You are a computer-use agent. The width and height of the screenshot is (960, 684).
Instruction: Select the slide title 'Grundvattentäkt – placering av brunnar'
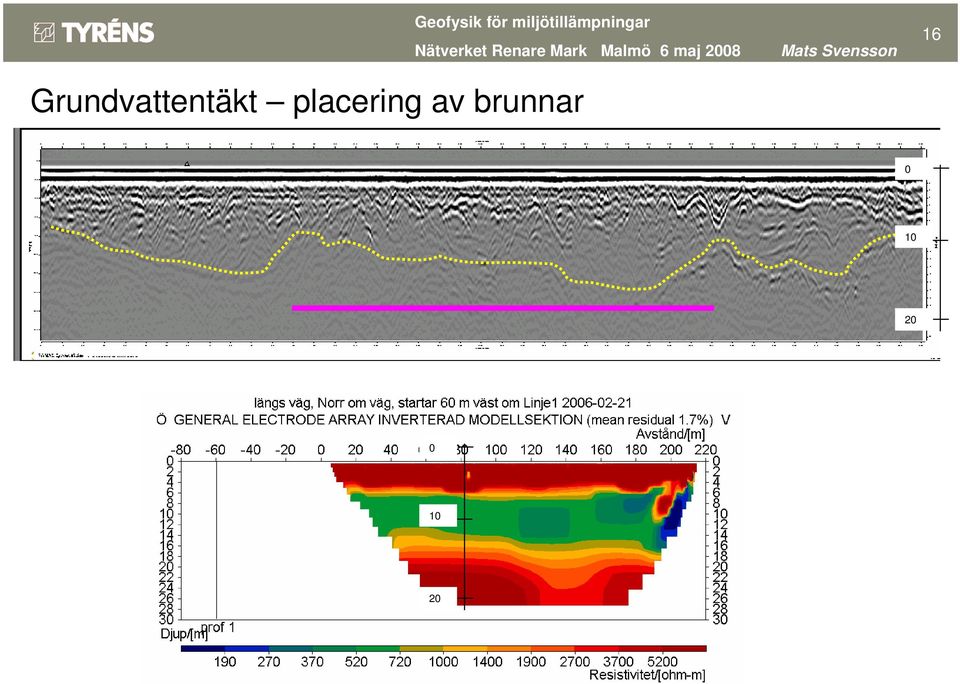coord(307,101)
